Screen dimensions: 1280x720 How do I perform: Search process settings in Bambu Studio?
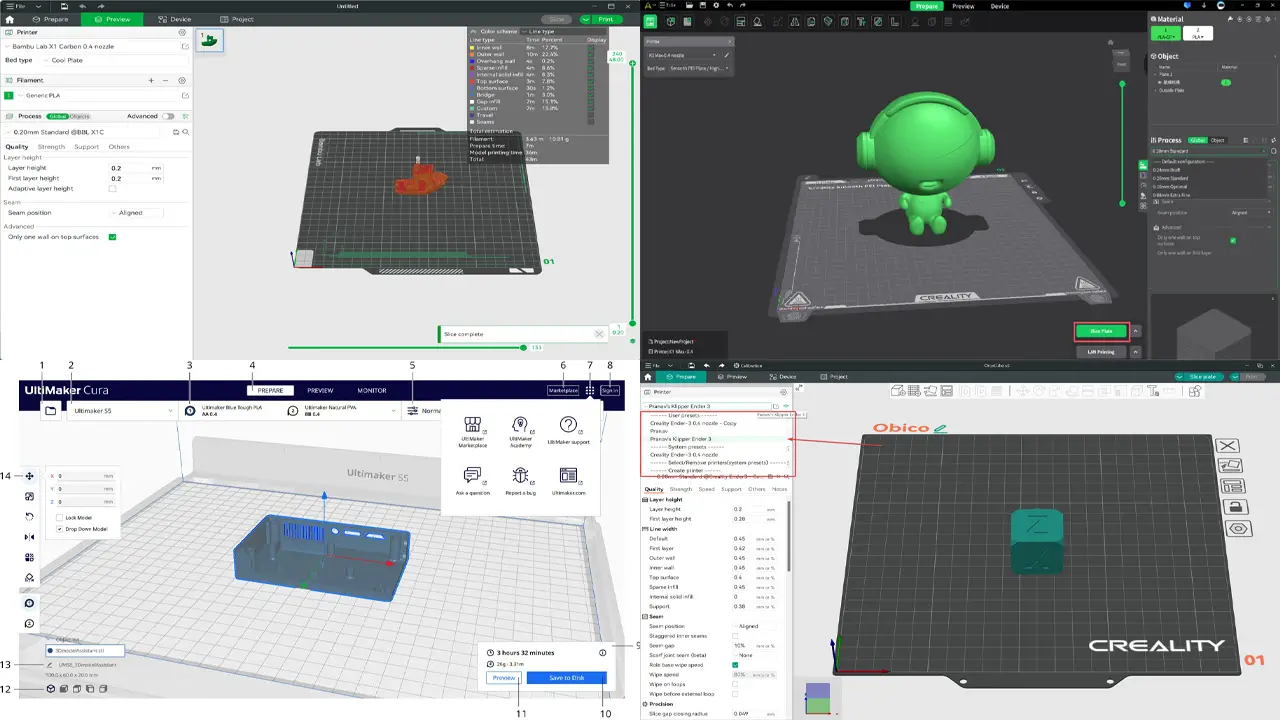185,132
